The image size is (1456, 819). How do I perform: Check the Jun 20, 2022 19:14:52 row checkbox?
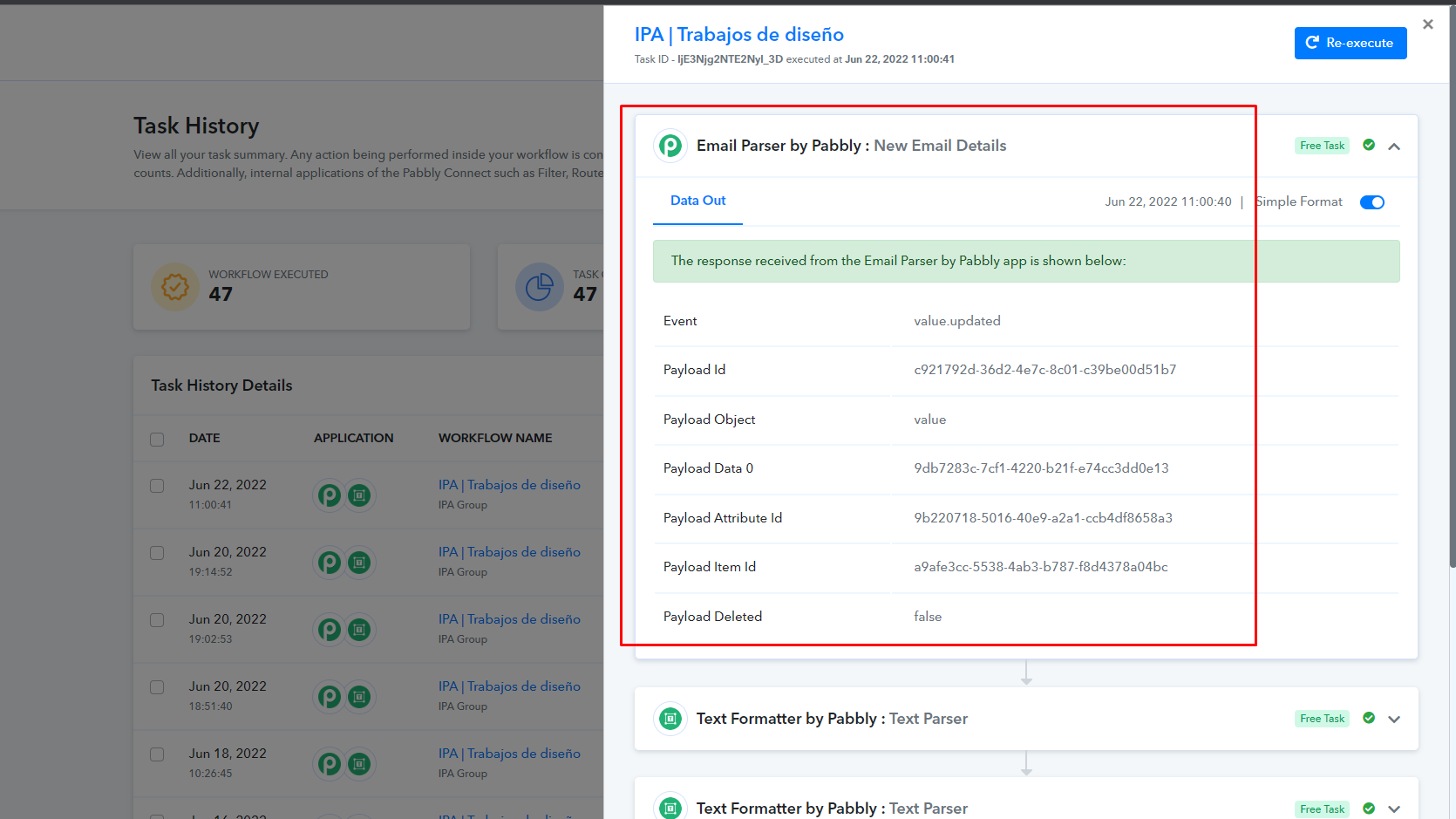click(x=157, y=553)
